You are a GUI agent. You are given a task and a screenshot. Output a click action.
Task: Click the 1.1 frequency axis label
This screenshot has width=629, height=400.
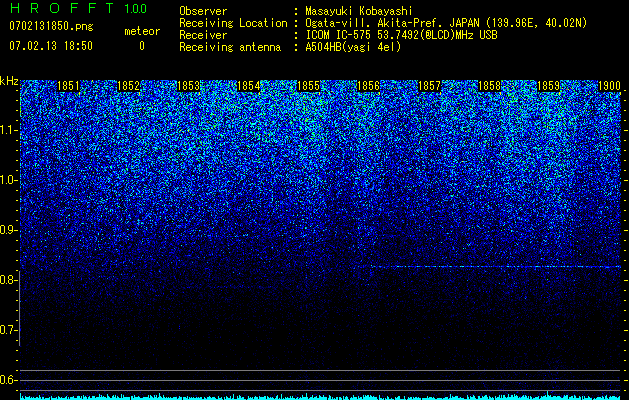tap(8, 130)
